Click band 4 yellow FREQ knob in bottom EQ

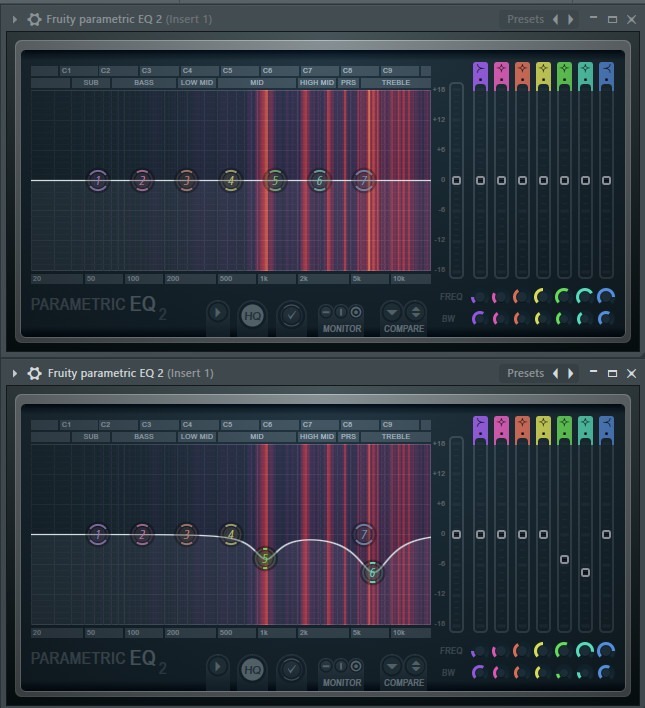[542, 651]
